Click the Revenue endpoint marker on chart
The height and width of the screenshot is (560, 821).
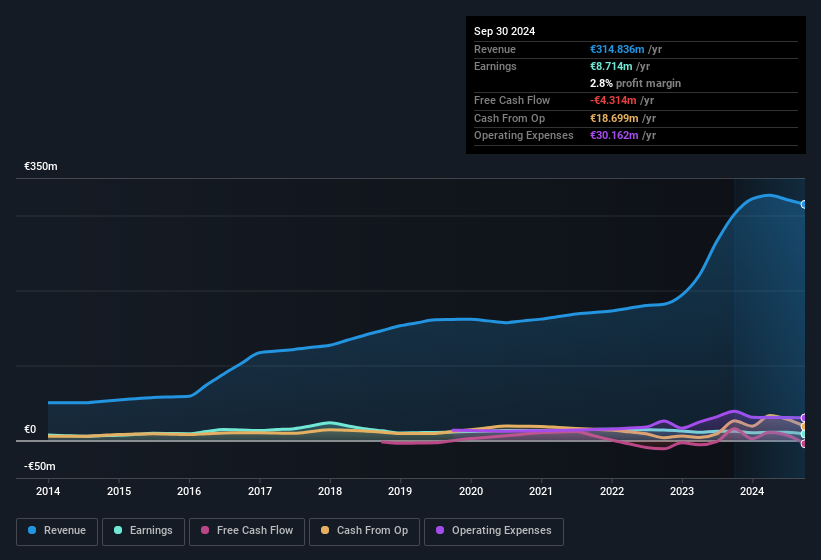click(x=804, y=204)
